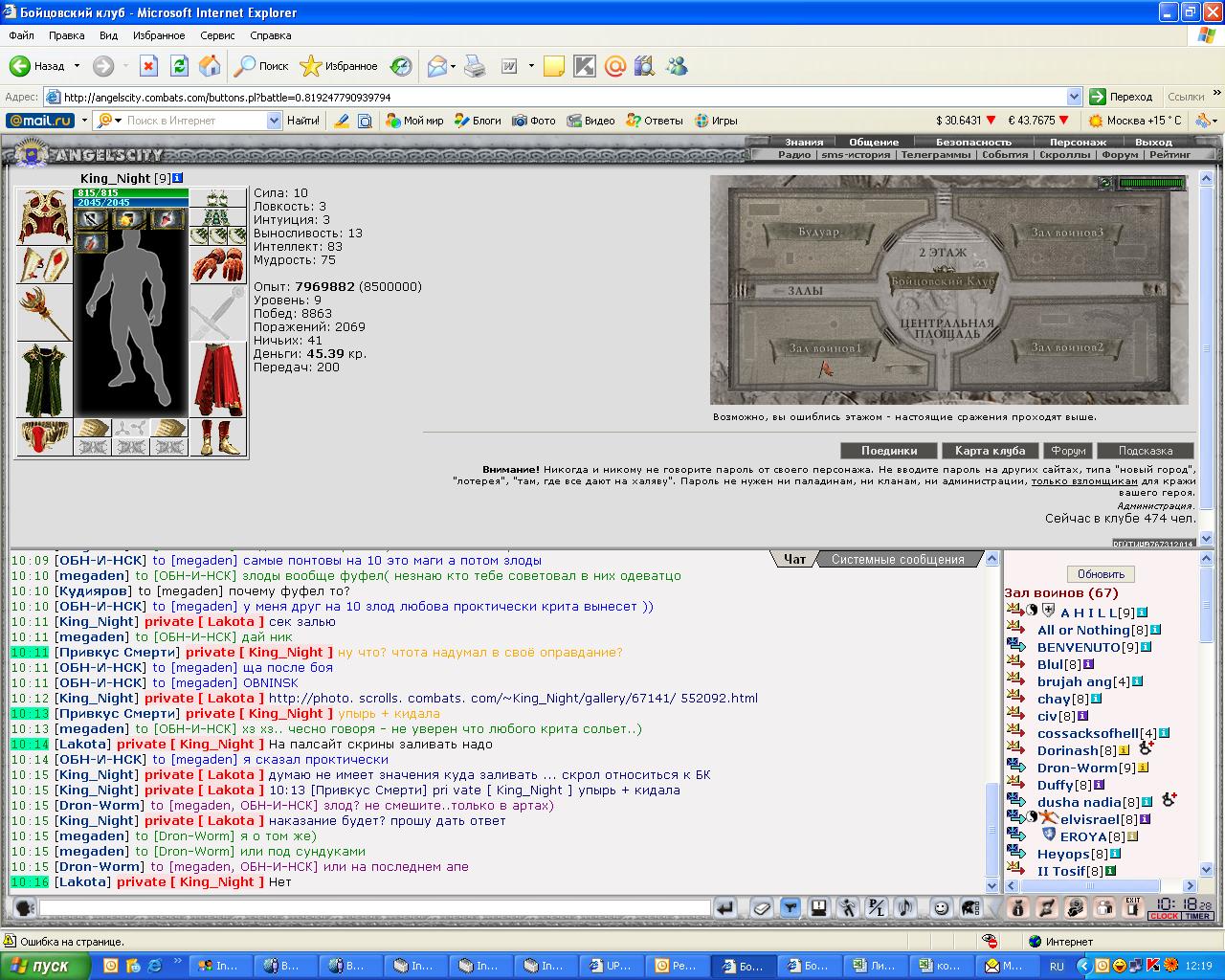The height and width of the screenshot is (980, 1225).
Task: Click the green cloak armor slot
Action: coord(44,380)
